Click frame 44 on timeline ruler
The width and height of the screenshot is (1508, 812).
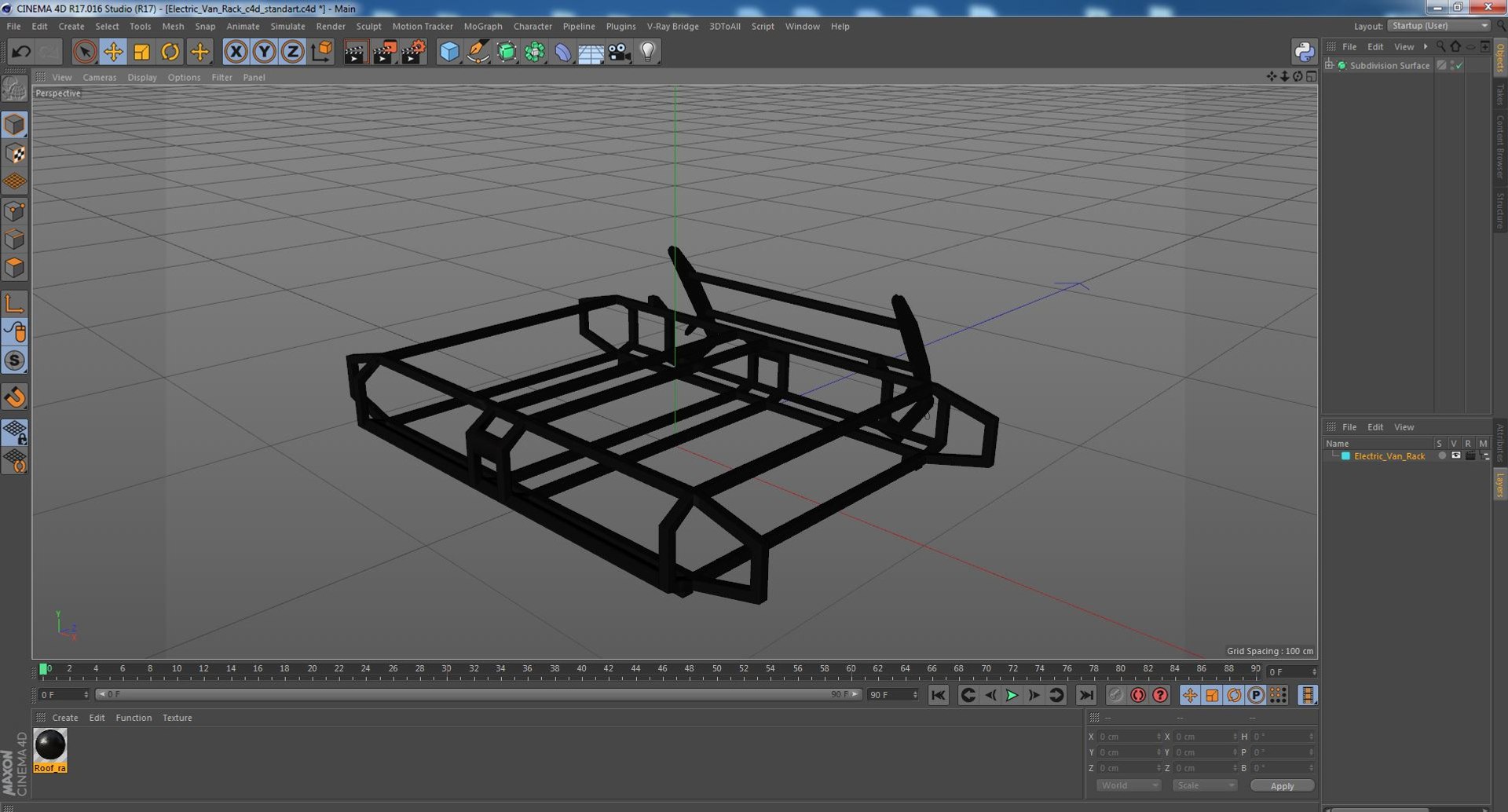[x=635, y=670]
